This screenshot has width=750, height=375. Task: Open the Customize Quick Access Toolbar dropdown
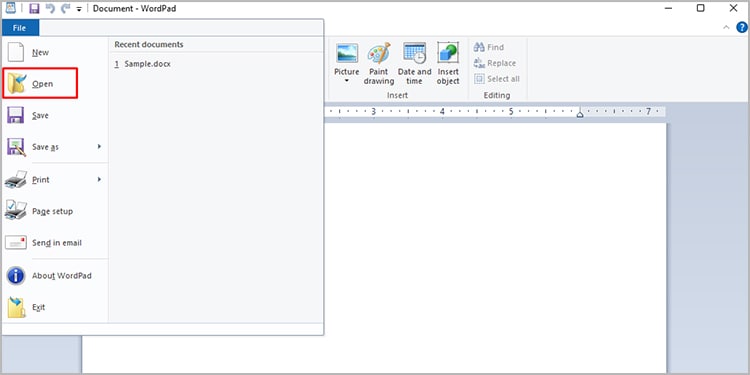[x=79, y=9]
